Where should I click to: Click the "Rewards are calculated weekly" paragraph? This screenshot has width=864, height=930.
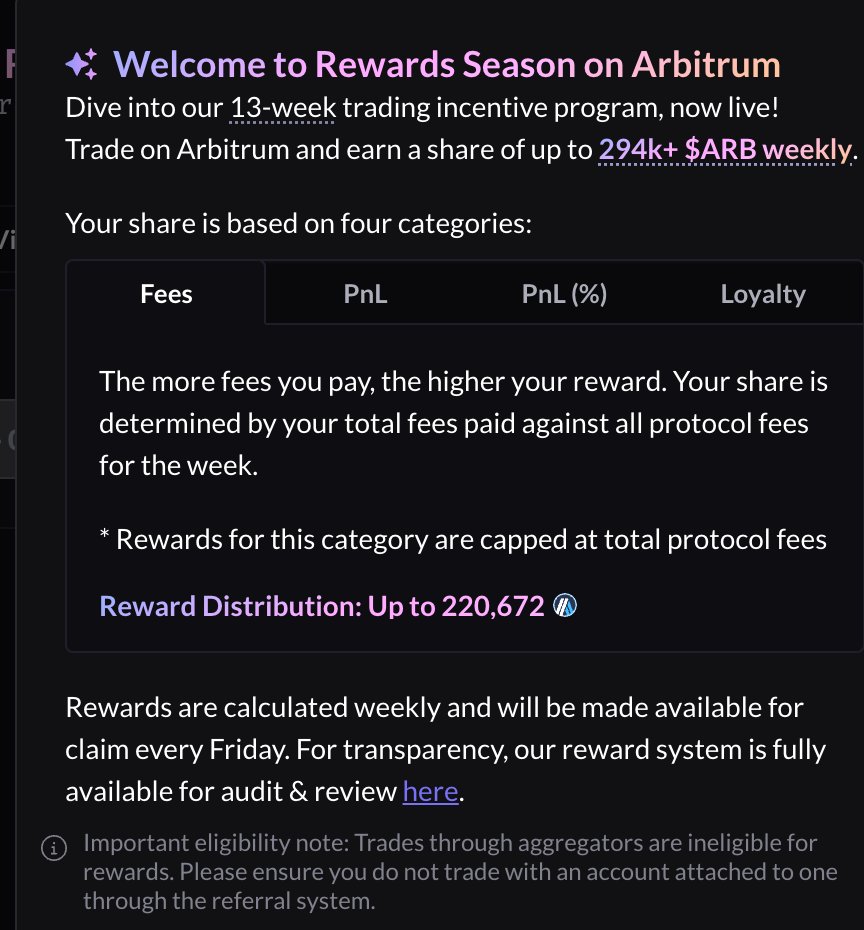tap(445, 749)
